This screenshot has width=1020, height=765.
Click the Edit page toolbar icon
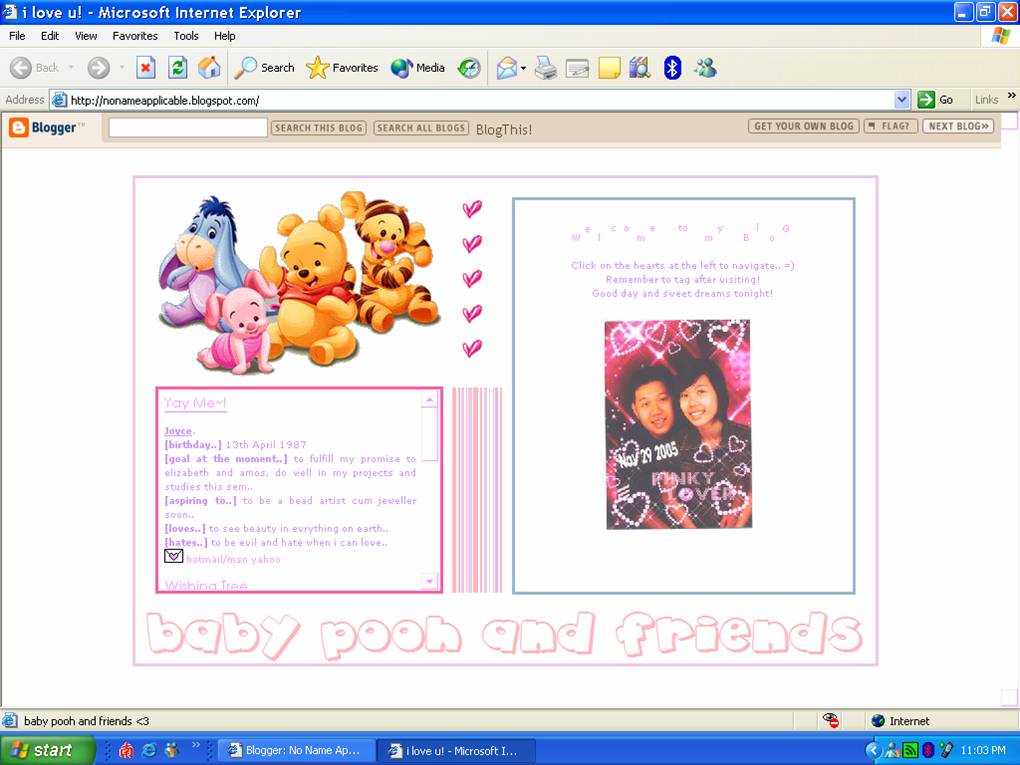tap(577, 68)
